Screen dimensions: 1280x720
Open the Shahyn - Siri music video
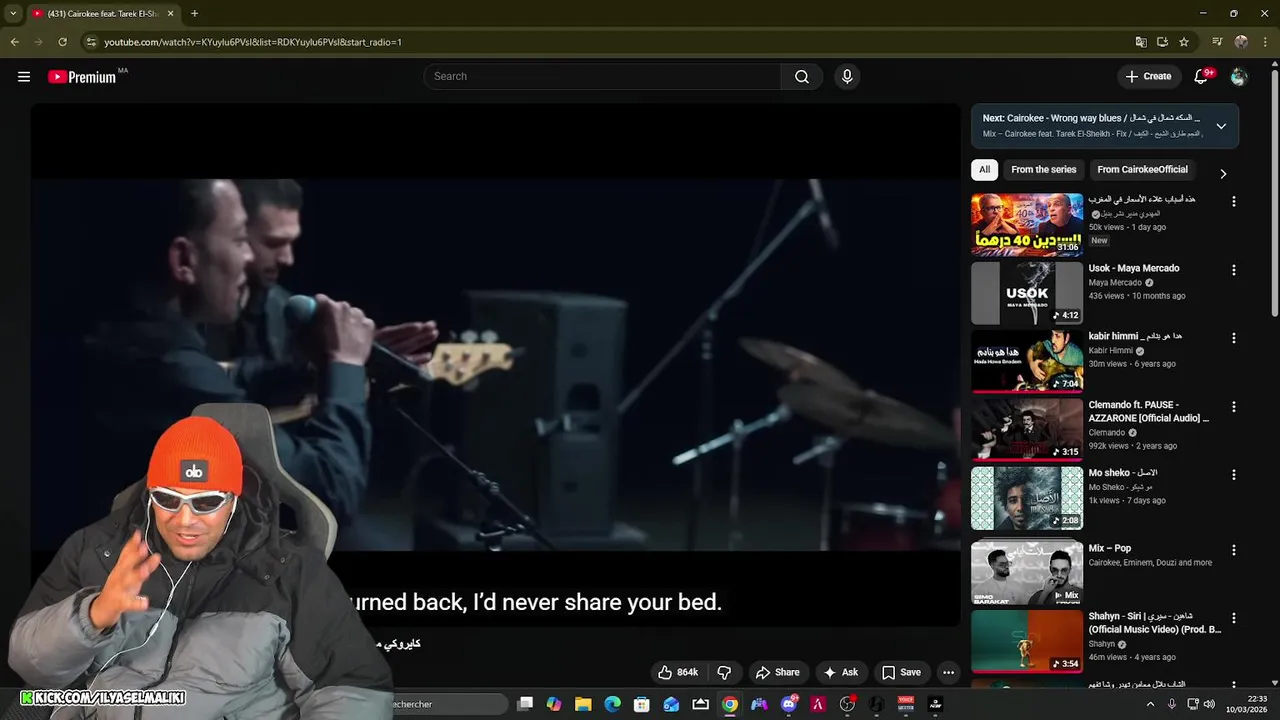[x=1026, y=641]
